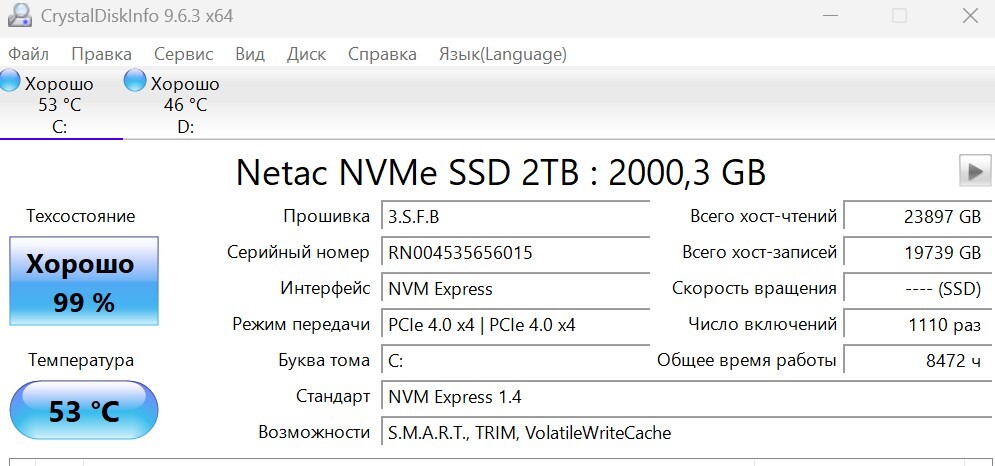Open the Вид menu
This screenshot has height=466, width=995.
click(x=250, y=55)
